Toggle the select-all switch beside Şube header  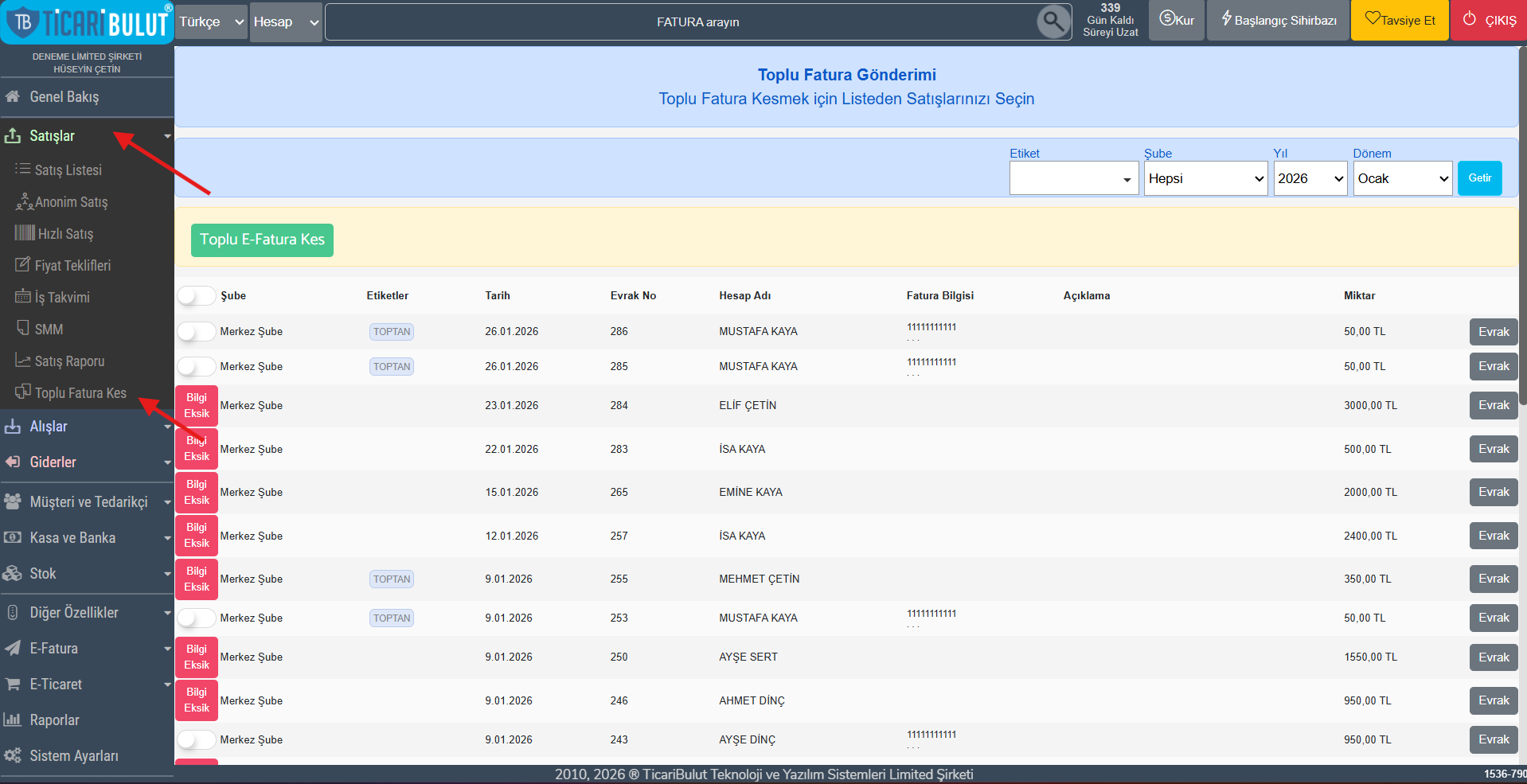pyautogui.click(x=196, y=296)
